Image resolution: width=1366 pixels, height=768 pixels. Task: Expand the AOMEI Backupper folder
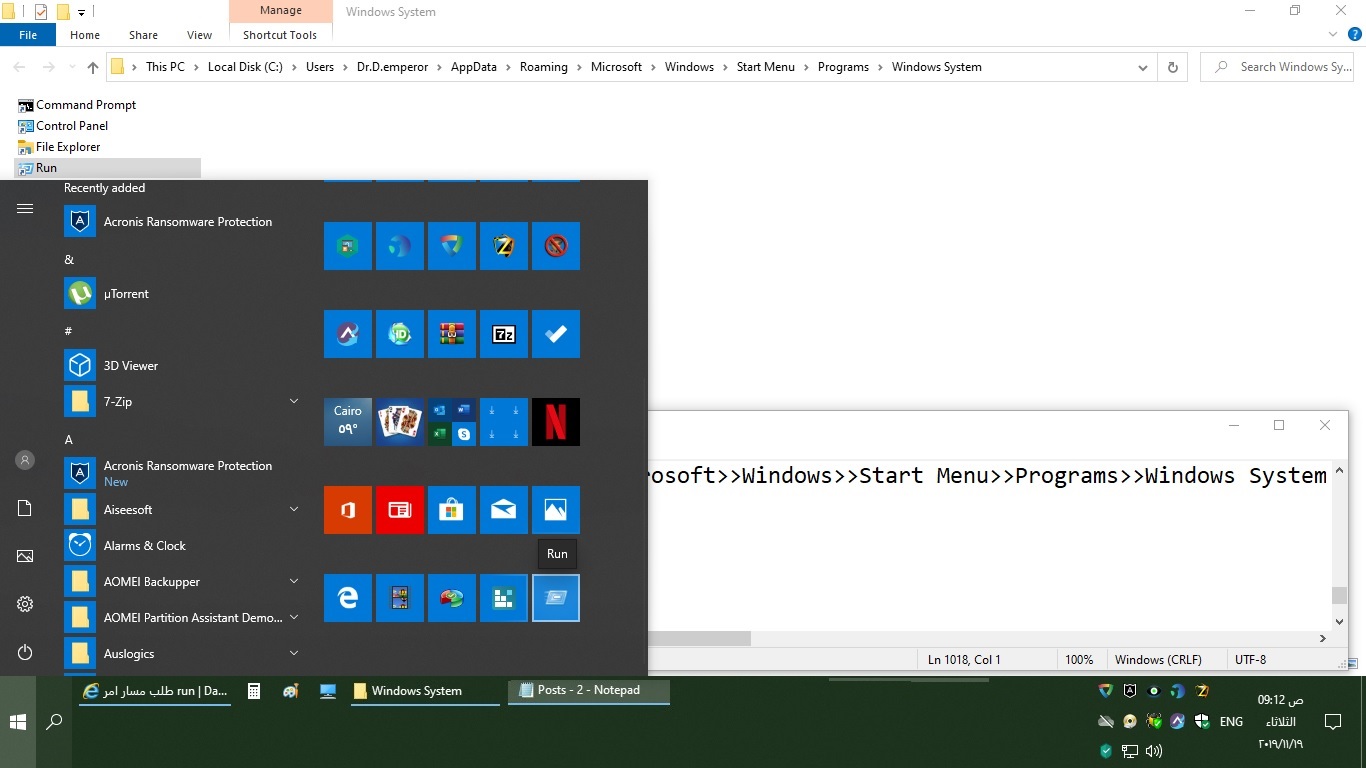294,581
